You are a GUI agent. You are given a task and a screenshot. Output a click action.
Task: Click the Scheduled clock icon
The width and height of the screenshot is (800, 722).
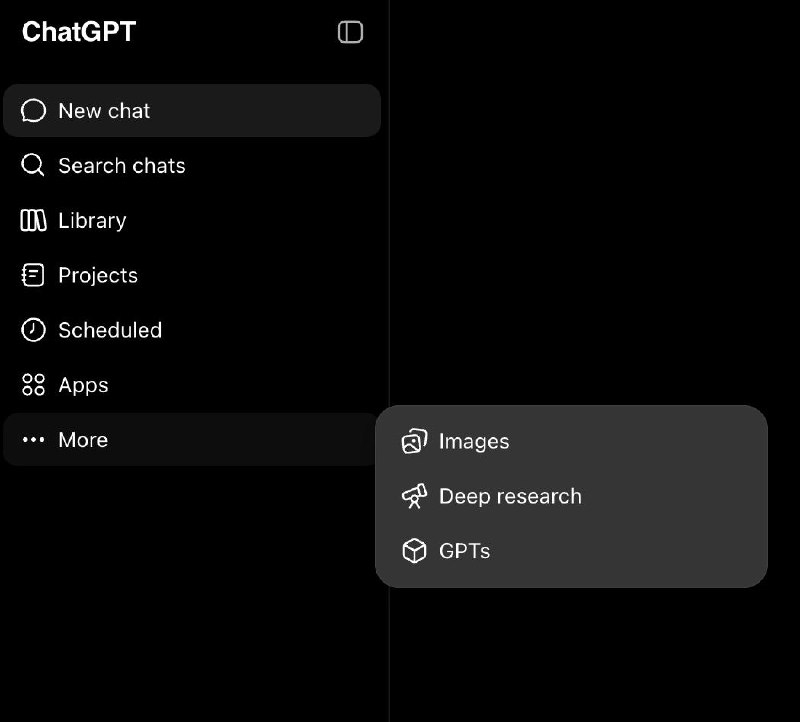[x=33, y=330]
